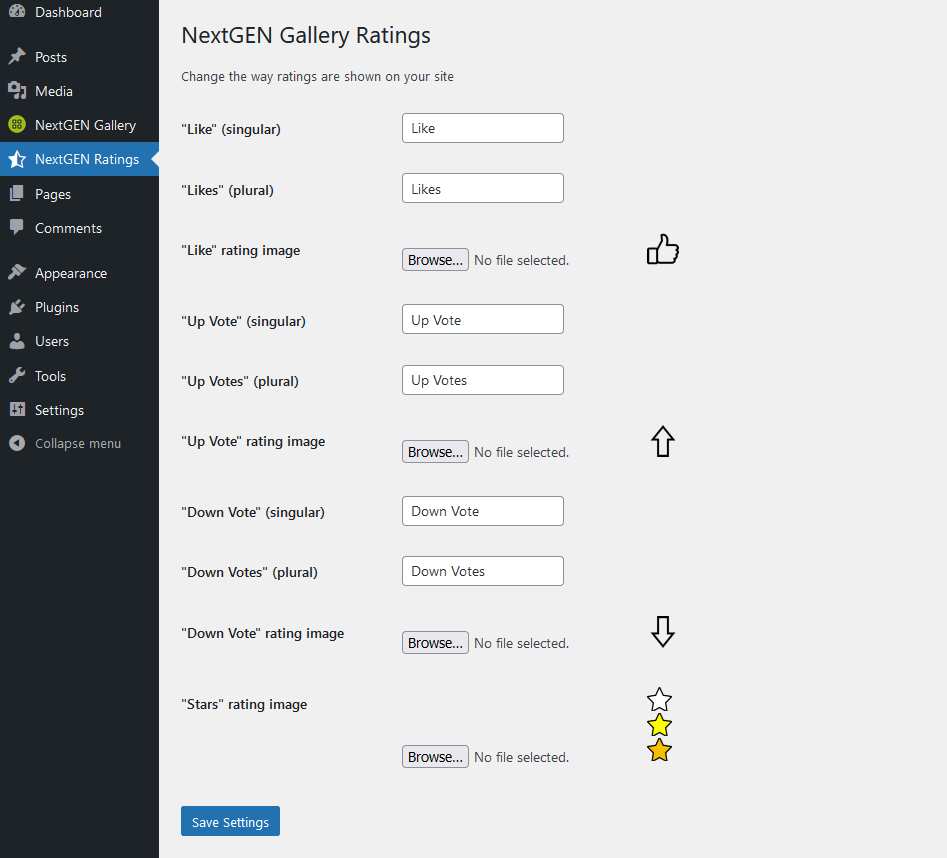This screenshot has width=947, height=858.
Task: Open the Posts menu
Action: tap(51, 57)
